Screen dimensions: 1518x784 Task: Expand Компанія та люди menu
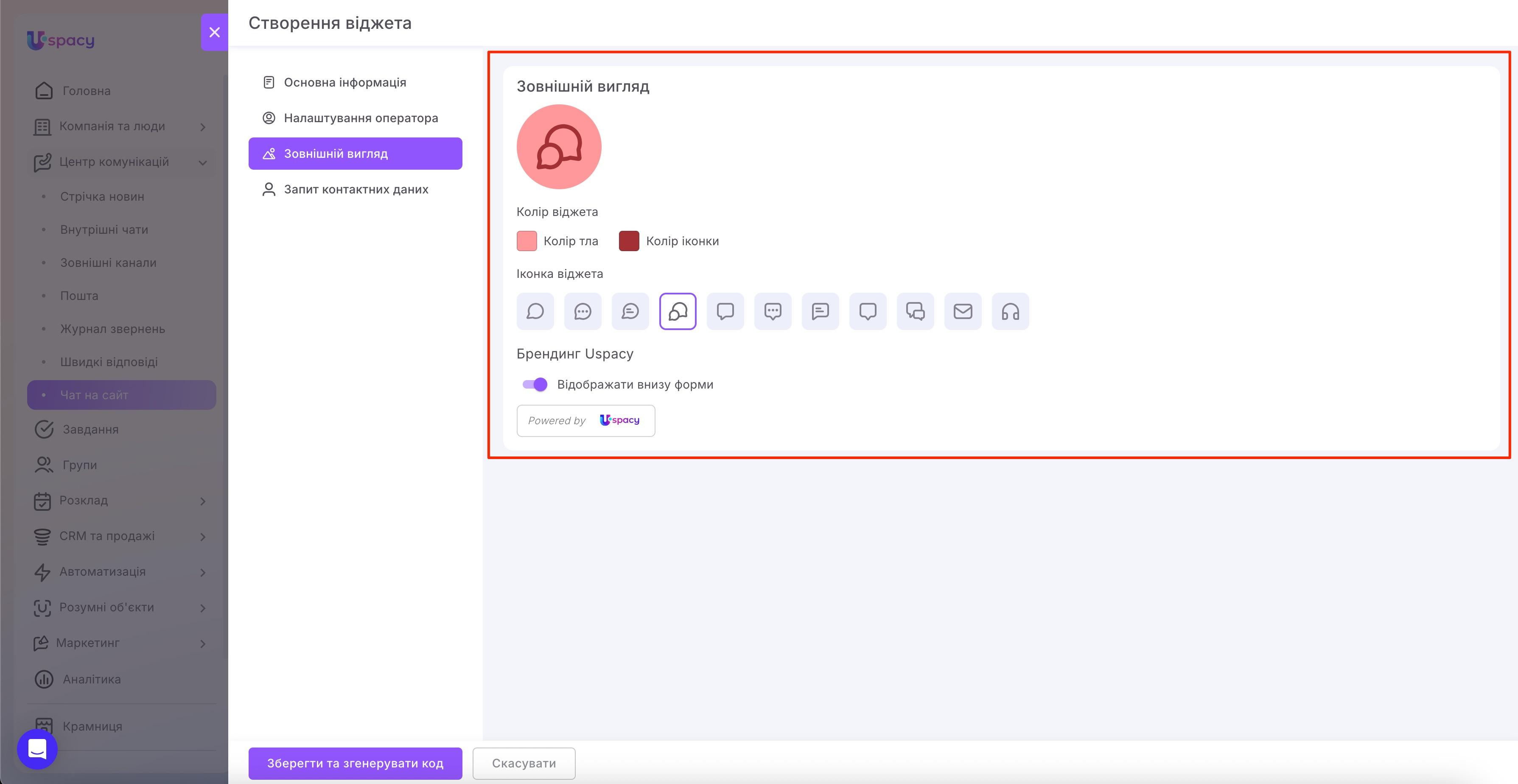coord(121,126)
